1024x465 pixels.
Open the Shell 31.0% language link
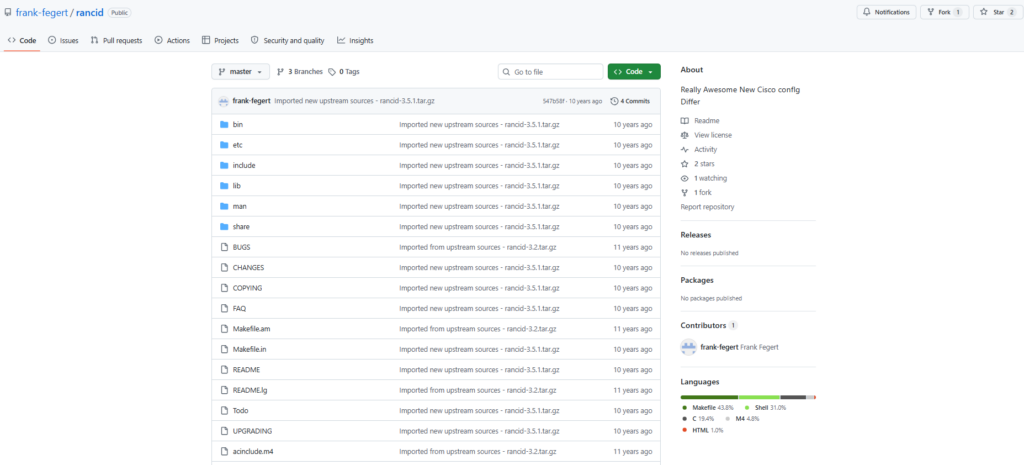(x=765, y=408)
